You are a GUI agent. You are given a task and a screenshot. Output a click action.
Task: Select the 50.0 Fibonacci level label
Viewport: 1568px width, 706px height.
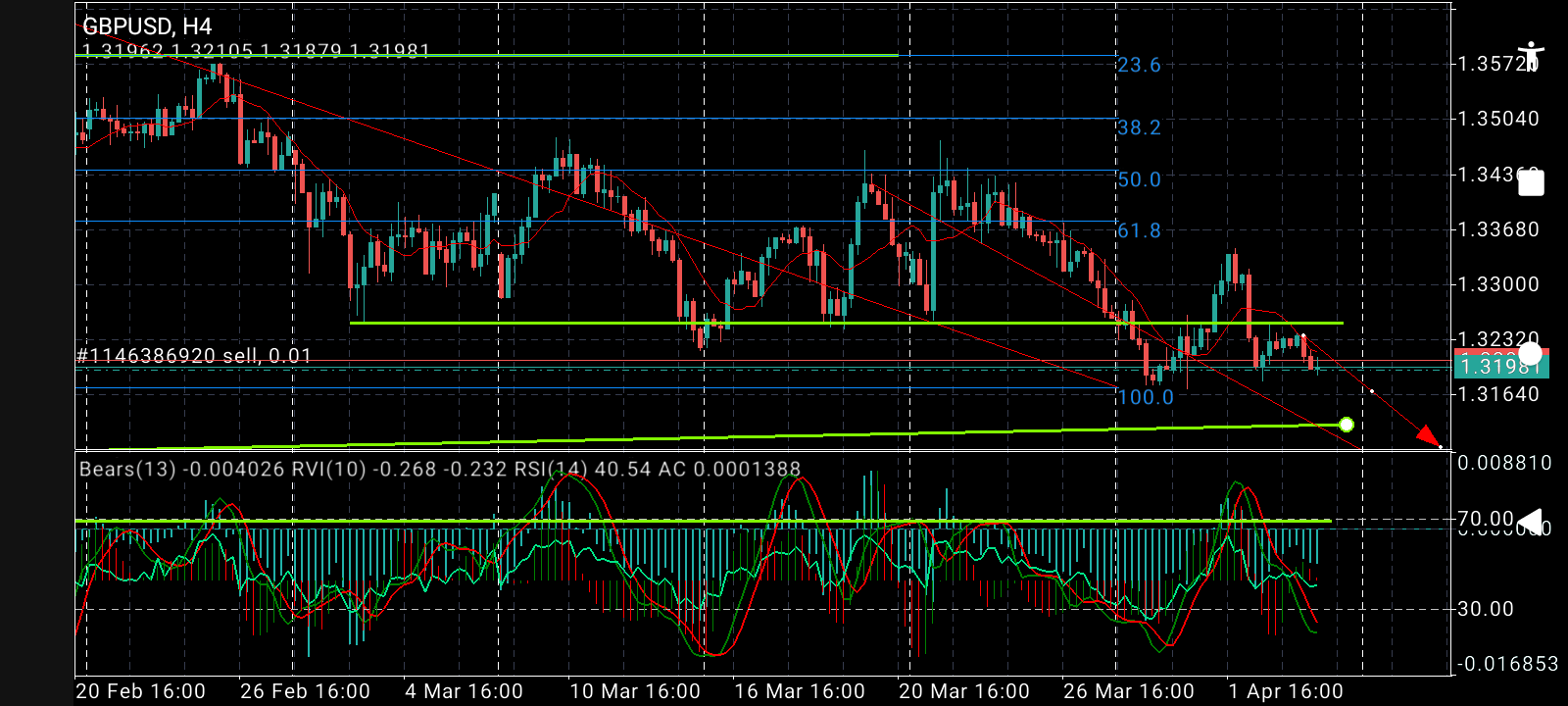(1139, 179)
